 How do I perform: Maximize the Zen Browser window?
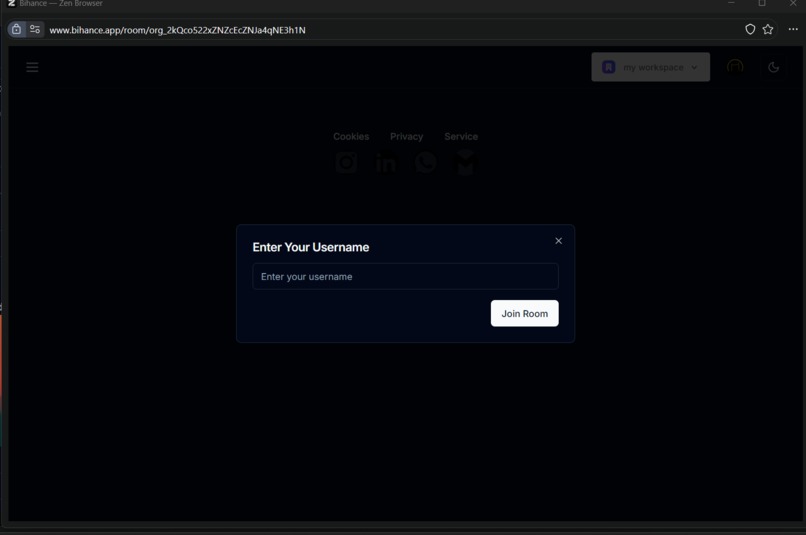(x=762, y=3)
